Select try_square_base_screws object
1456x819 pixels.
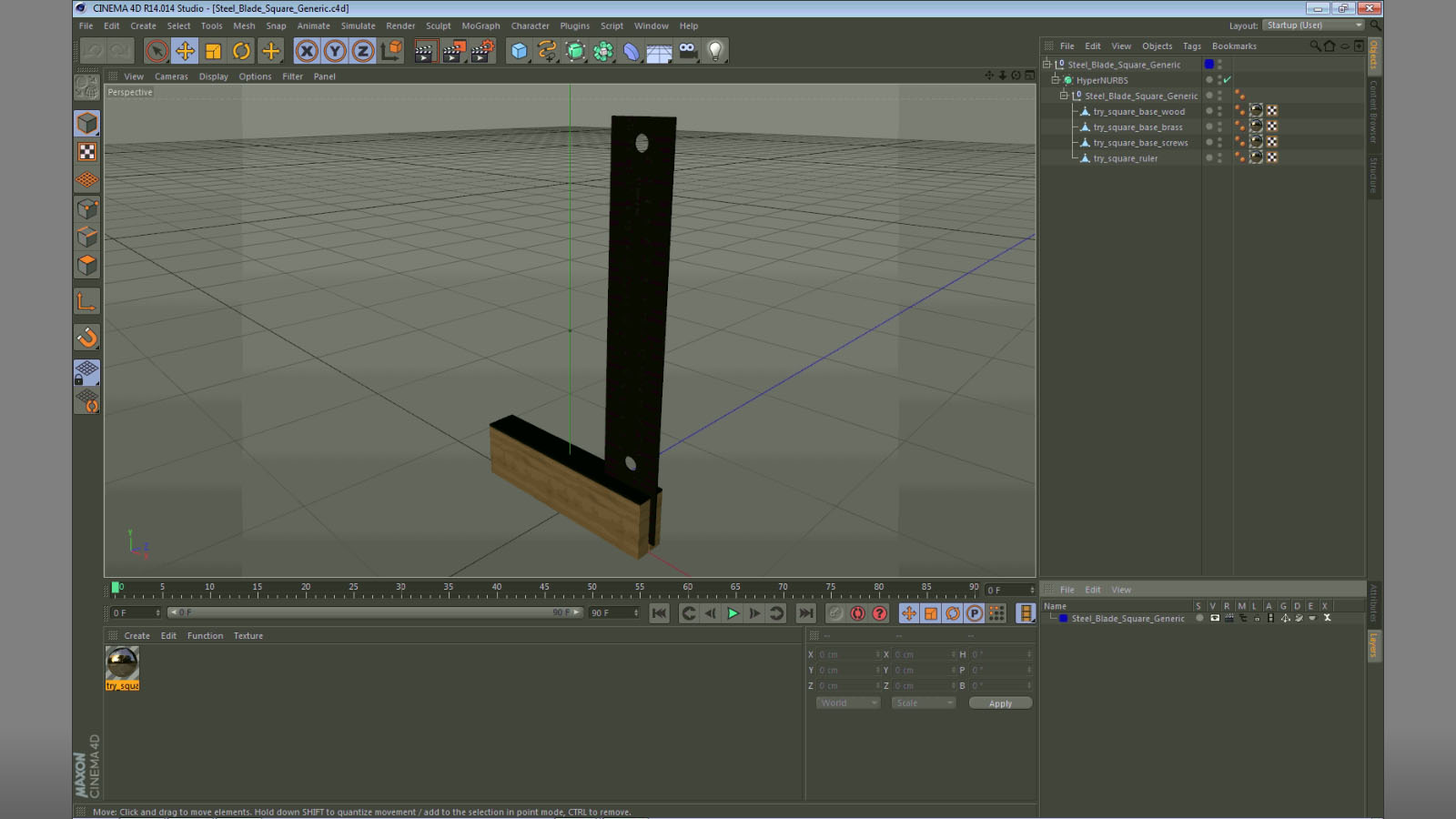(x=1140, y=143)
